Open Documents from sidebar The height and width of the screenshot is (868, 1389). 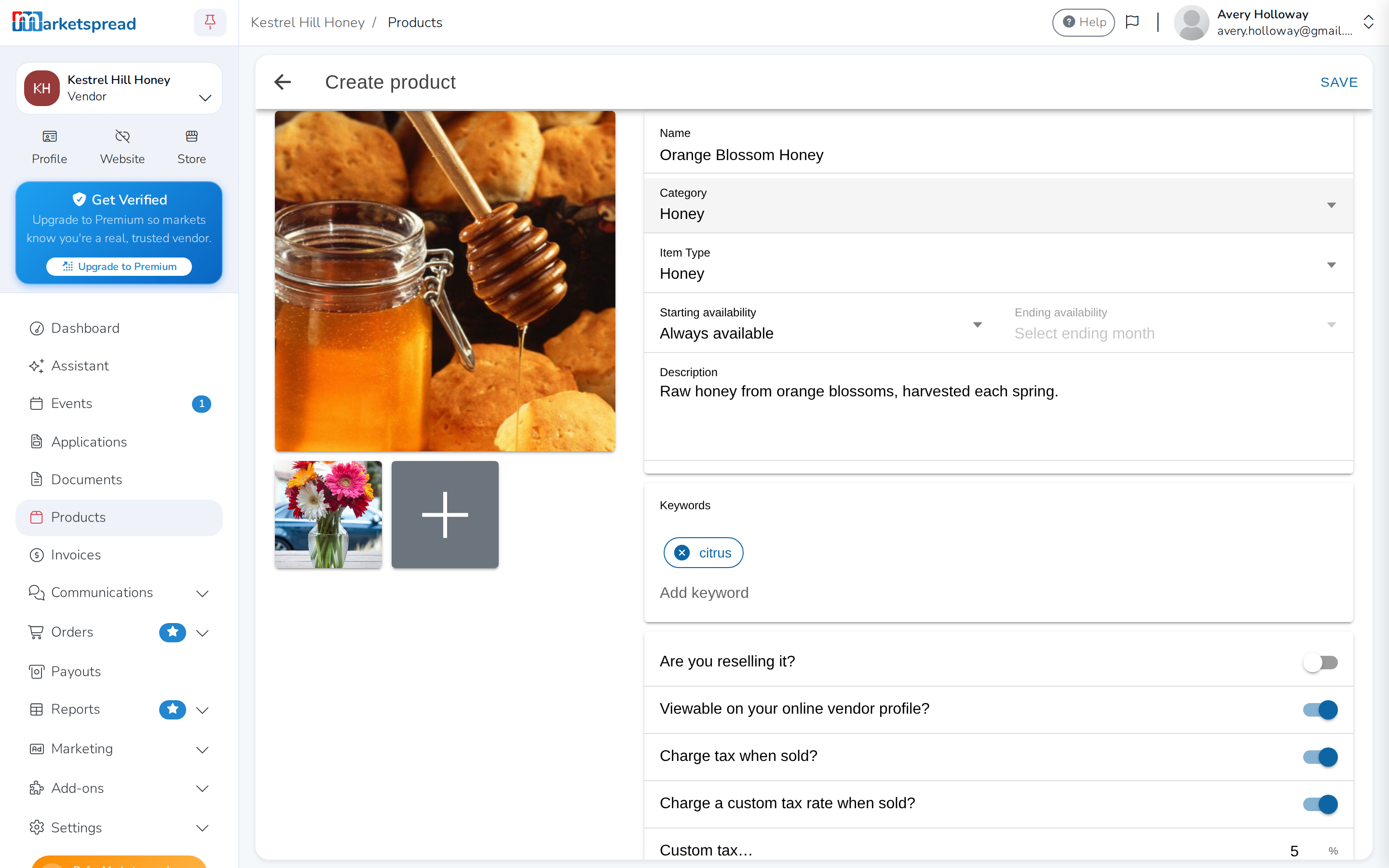pyautogui.click(x=119, y=479)
